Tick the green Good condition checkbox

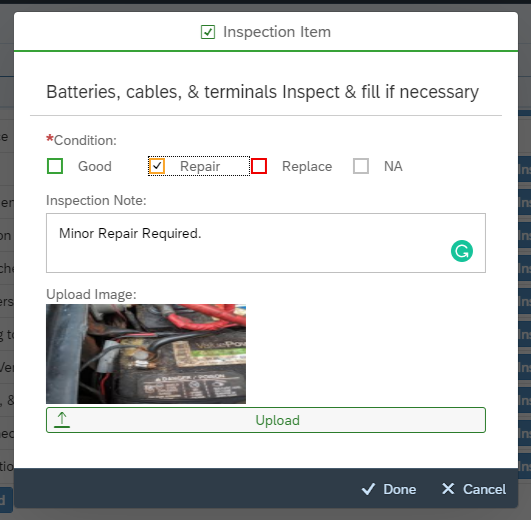55,166
